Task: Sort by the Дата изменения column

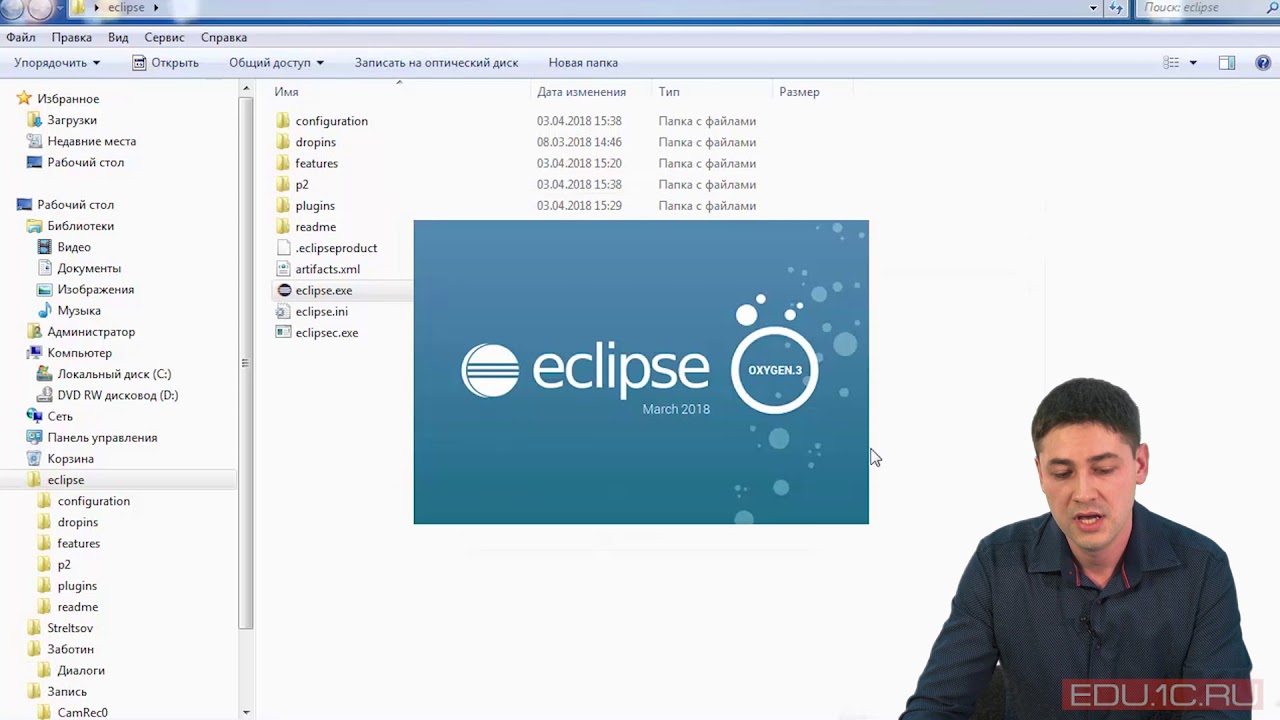Action: 581,92
